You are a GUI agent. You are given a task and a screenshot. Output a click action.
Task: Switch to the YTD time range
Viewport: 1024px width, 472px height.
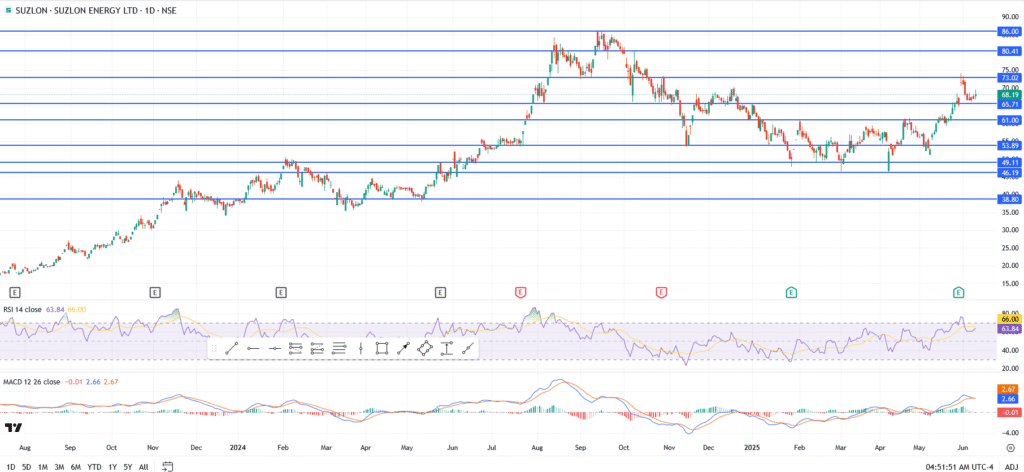(94, 465)
